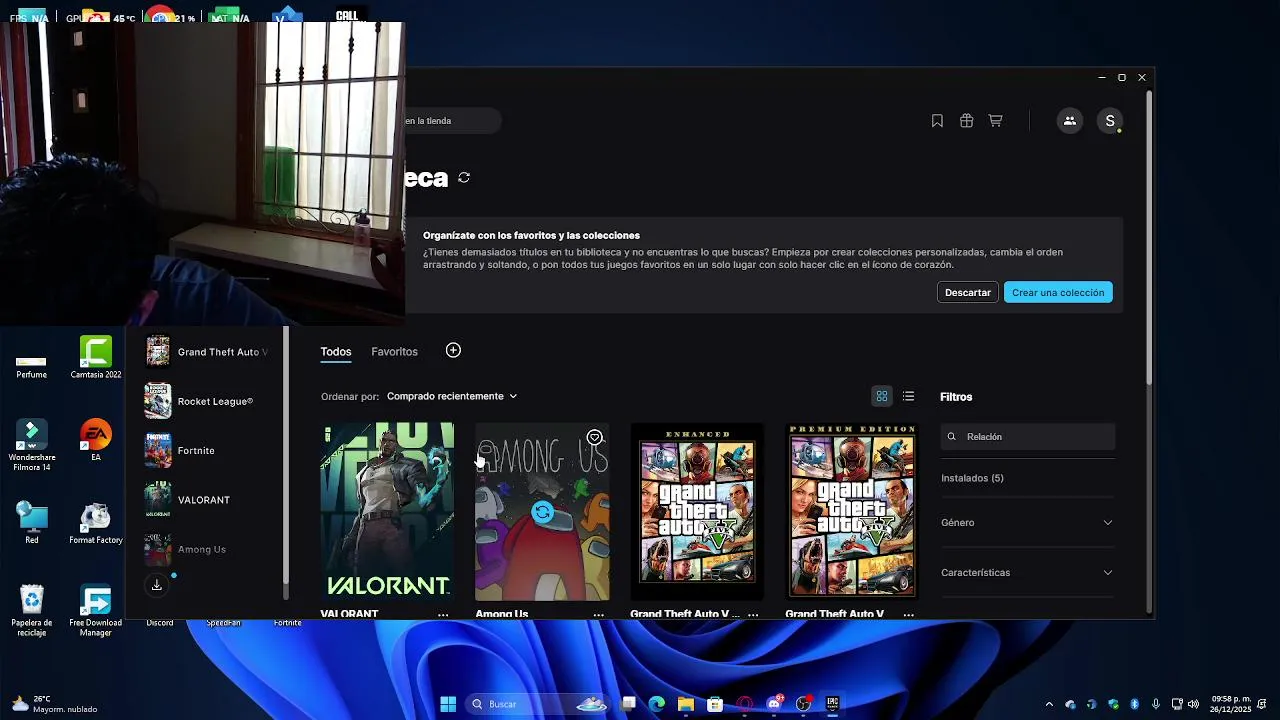This screenshot has height=720, width=1280.
Task: Open File Explorer from taskbar
Action: click(686, 704)
